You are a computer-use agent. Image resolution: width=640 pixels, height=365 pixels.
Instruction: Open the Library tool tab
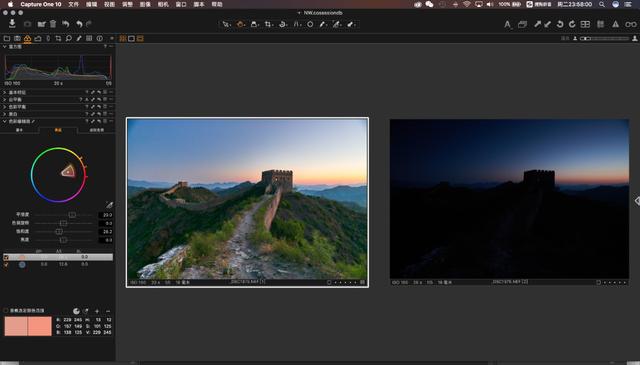click(x=7, y=38)
